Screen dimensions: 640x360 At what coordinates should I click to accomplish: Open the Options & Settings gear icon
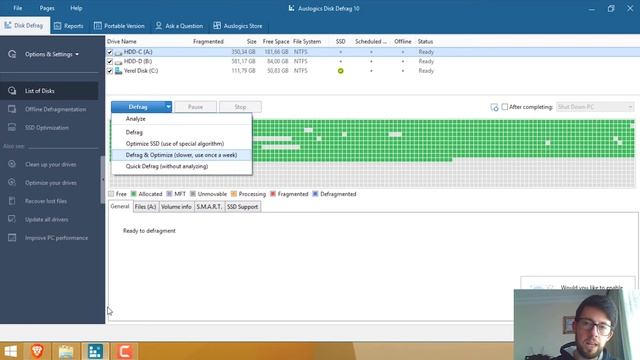tap(12, 54)
